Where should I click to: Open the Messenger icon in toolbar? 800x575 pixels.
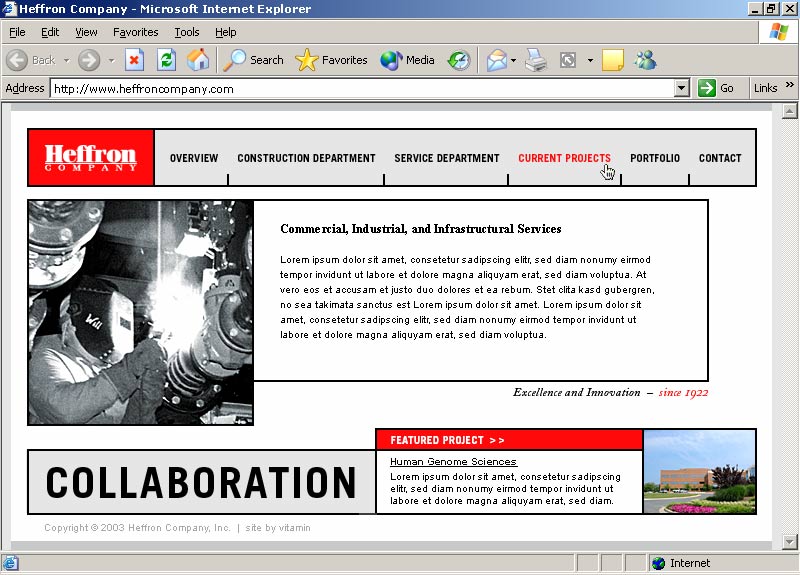point(645,60)
